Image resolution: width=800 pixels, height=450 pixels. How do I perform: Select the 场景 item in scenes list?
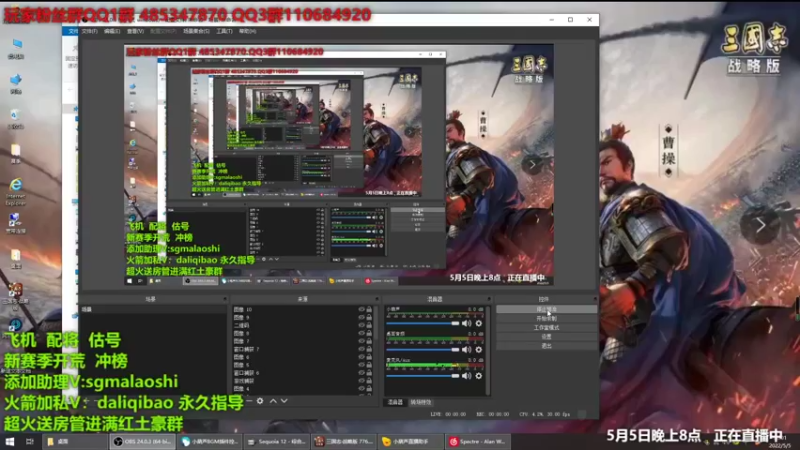(153, 309)
